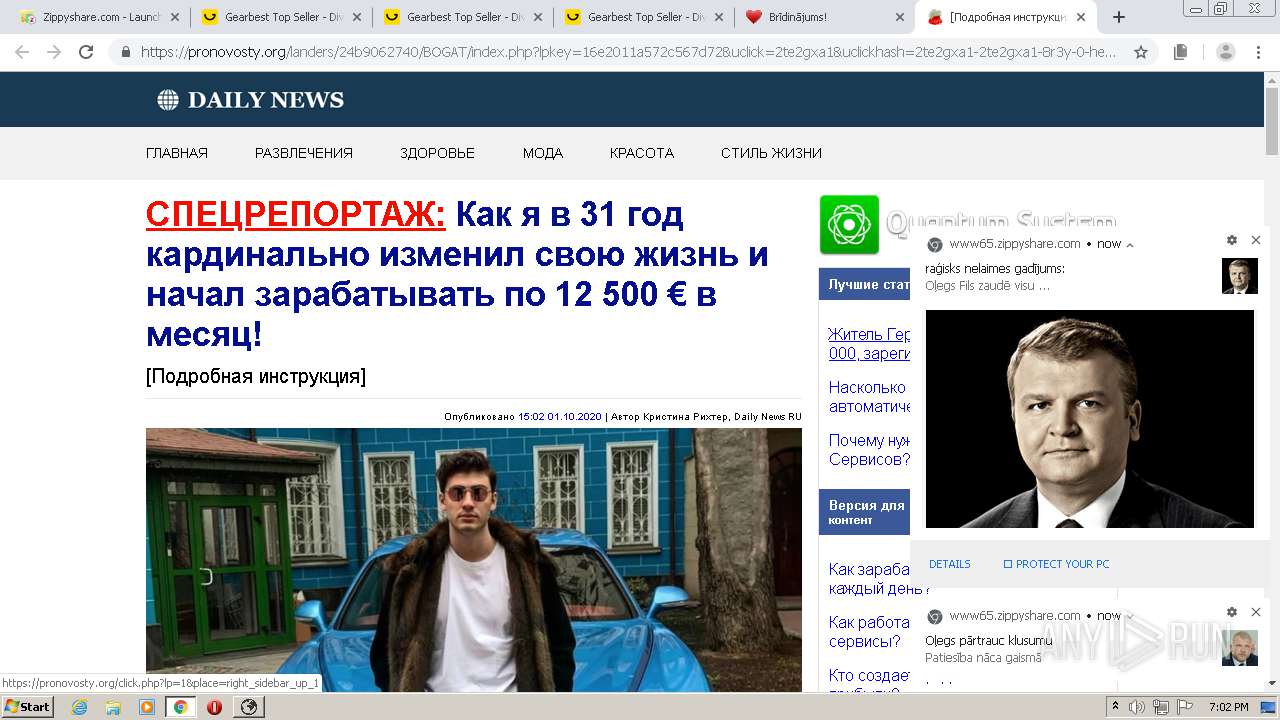1280x720 pixels.
Task: Open the Житель Гер... sidebar article link
Action: pyautogui.click(x=869, y=343)
